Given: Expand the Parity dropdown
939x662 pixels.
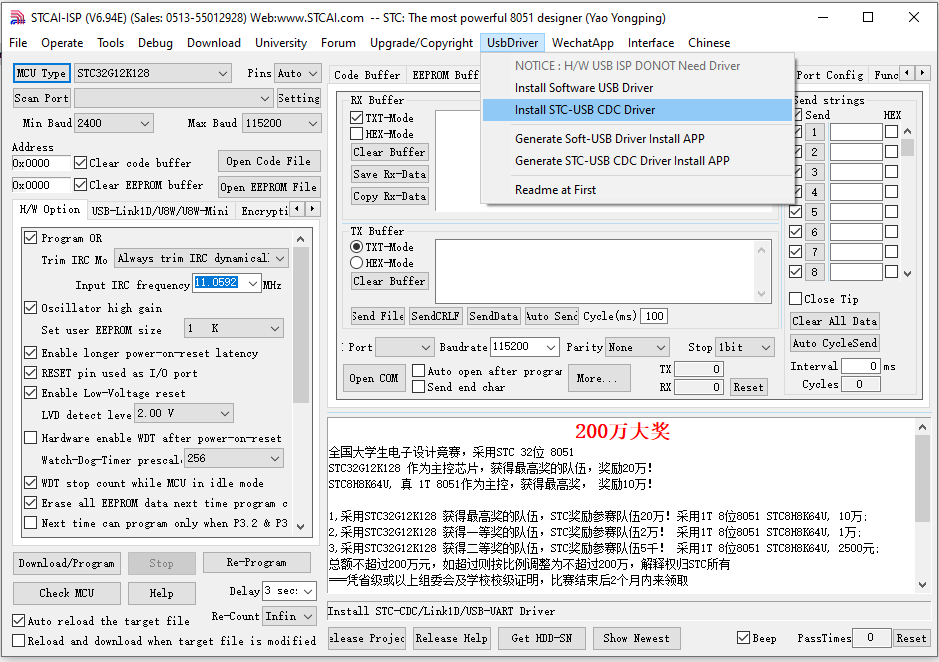Looking at the screenshot, I should point(659,347).
